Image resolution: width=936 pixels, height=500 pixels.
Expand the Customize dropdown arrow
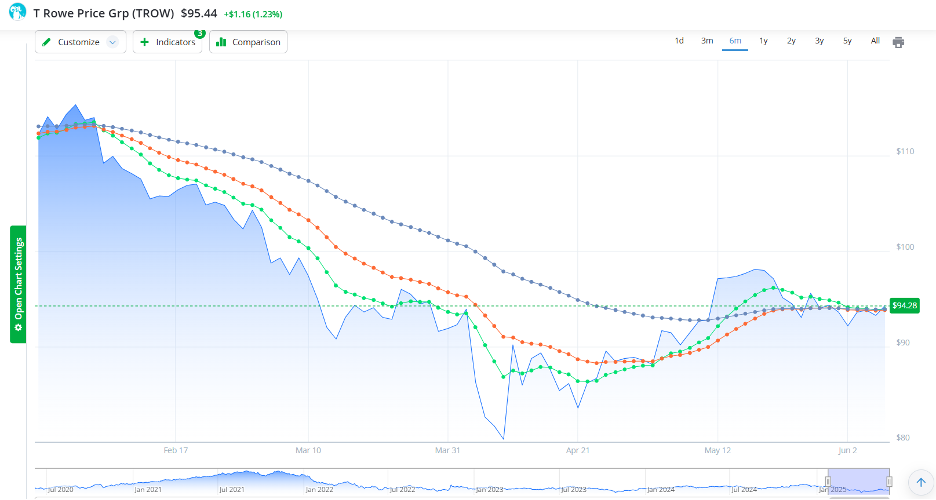point(112,42)
